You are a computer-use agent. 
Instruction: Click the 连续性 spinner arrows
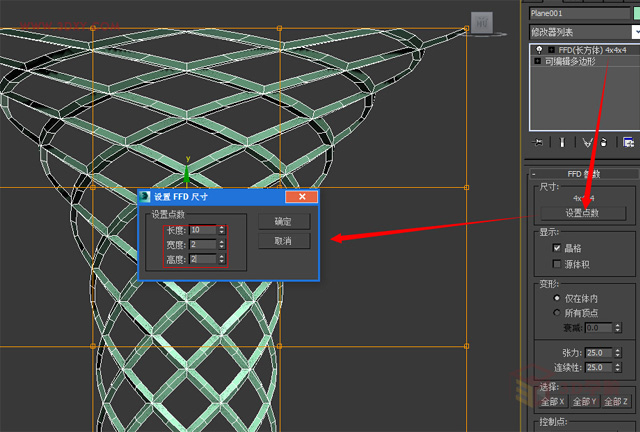point(618,367)
